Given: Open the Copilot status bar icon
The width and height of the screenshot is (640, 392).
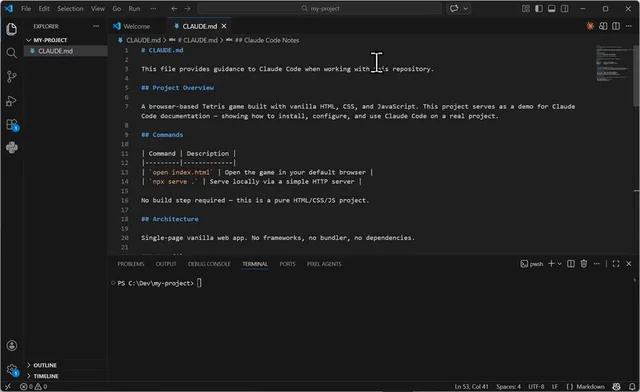Looking at the screenshot, I should coord(616,386).
